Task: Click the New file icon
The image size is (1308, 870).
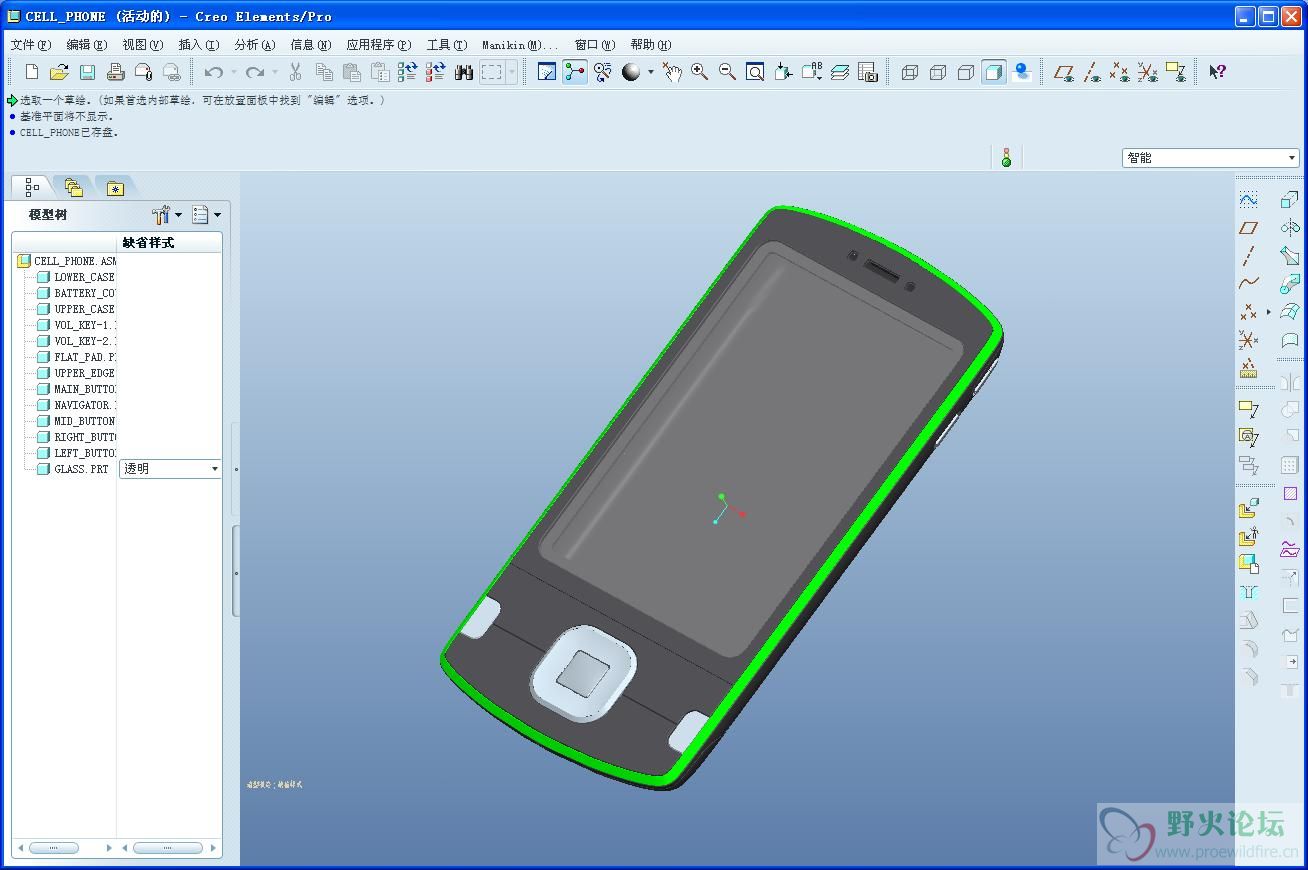Action: [x=32, y=72]
